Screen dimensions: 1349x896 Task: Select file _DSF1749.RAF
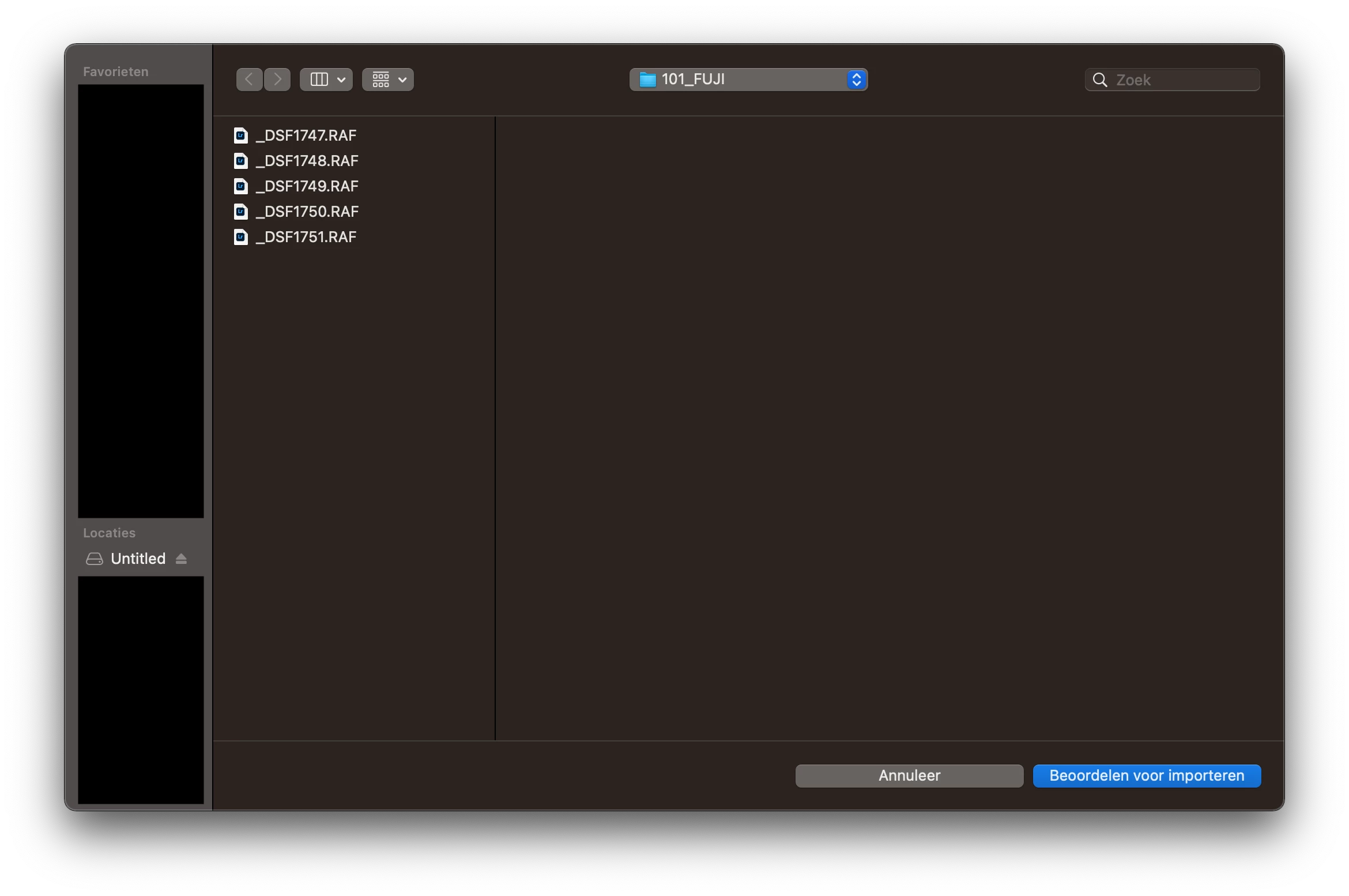(307, 186)
